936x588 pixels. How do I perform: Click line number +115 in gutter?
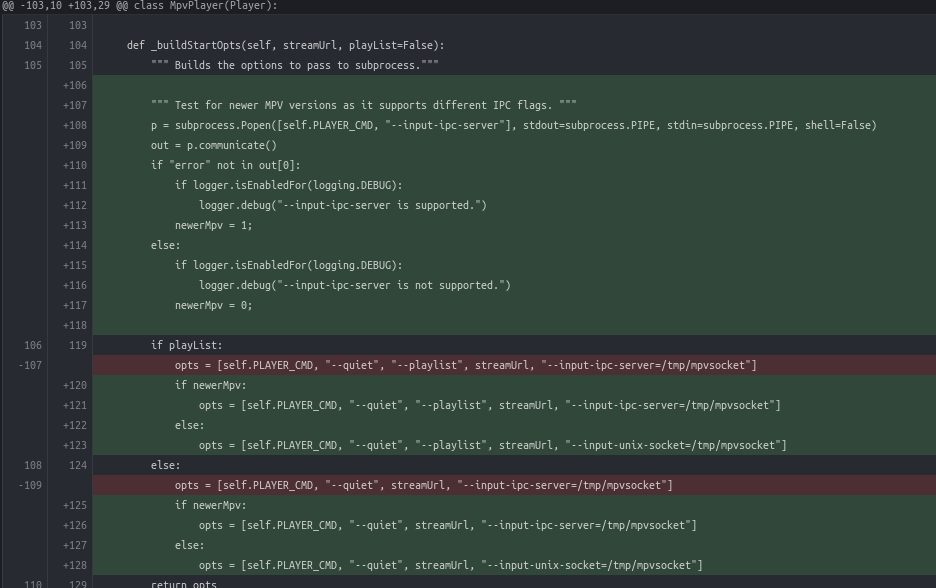pos(75,266)
